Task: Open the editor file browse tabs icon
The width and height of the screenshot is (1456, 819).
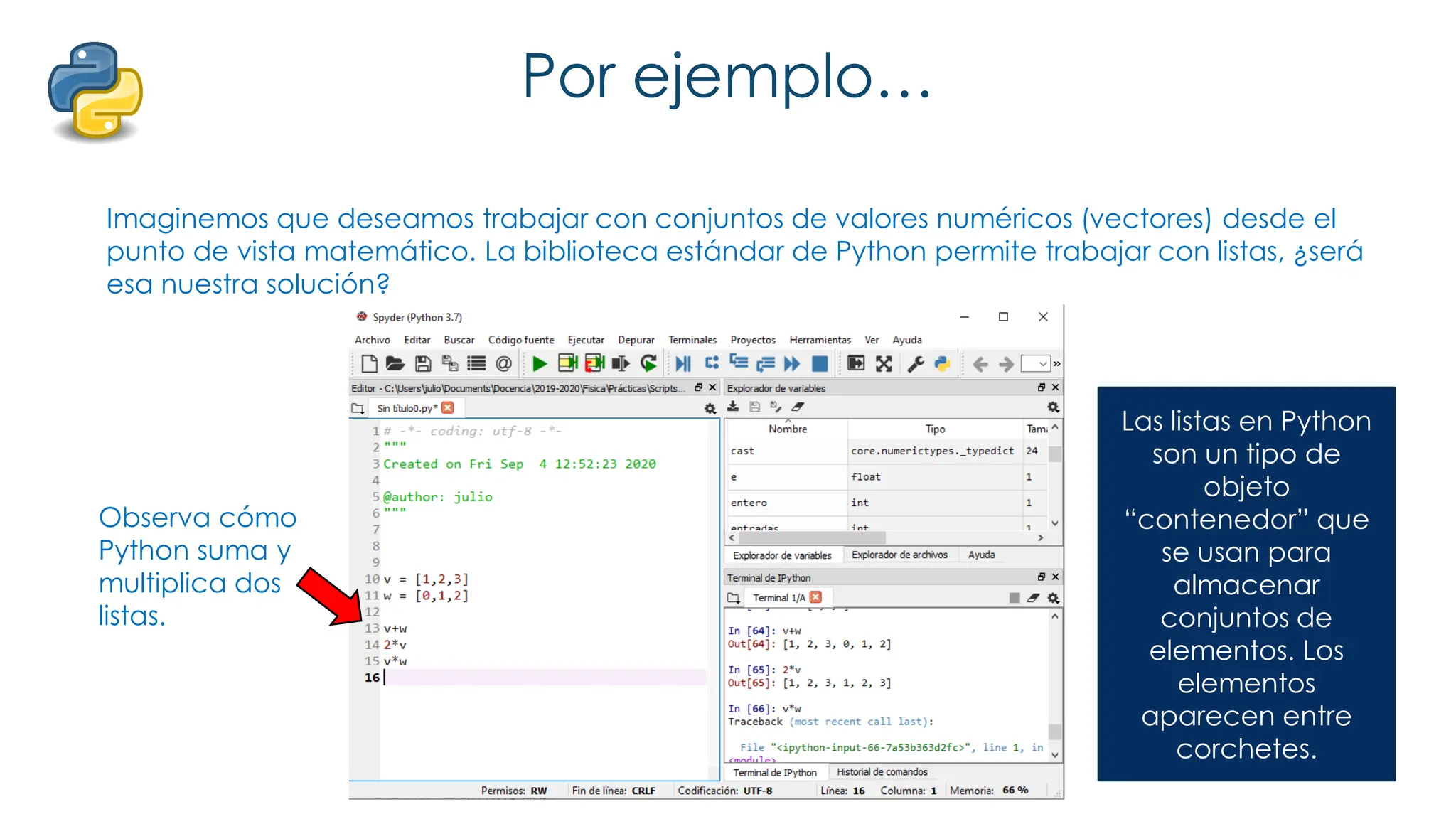Action: pos(358,408)
